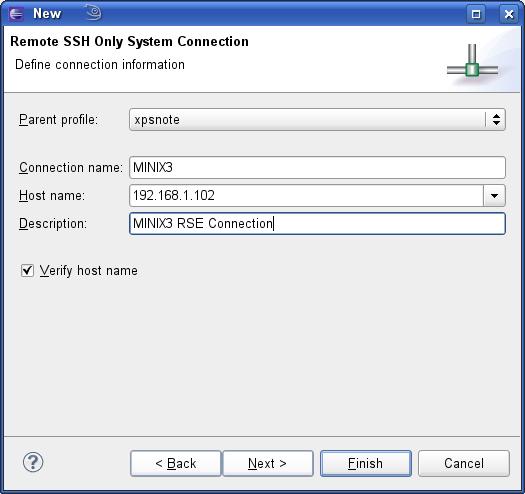This screenshot has width=525, height=494.
Task: Click the openSUSE chameleon icon in title bar
Action: 93,12
